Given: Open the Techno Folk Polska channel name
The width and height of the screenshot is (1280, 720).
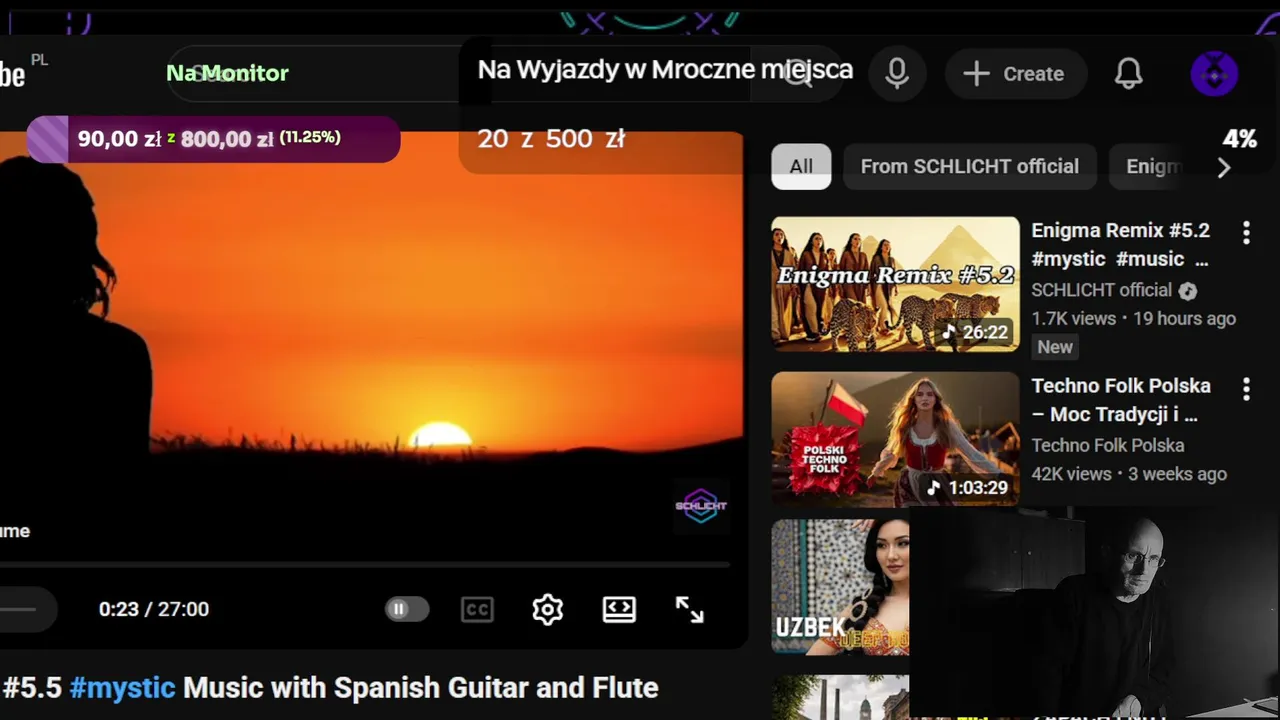Looking at the screenshot, I should [1108, 445].
